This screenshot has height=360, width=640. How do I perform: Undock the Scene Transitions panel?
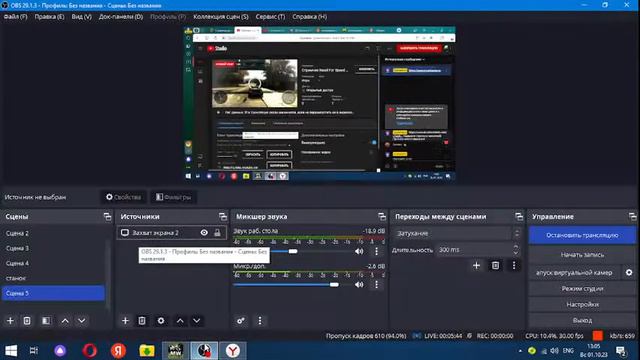click(x=519, y=217)
